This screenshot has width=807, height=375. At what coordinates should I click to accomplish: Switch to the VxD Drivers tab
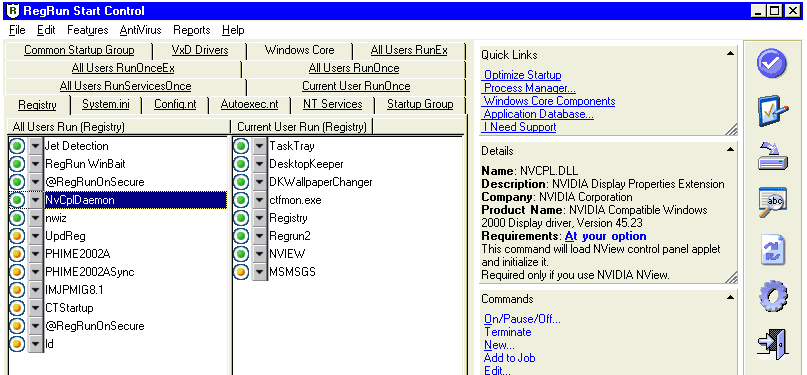point(200,50)
